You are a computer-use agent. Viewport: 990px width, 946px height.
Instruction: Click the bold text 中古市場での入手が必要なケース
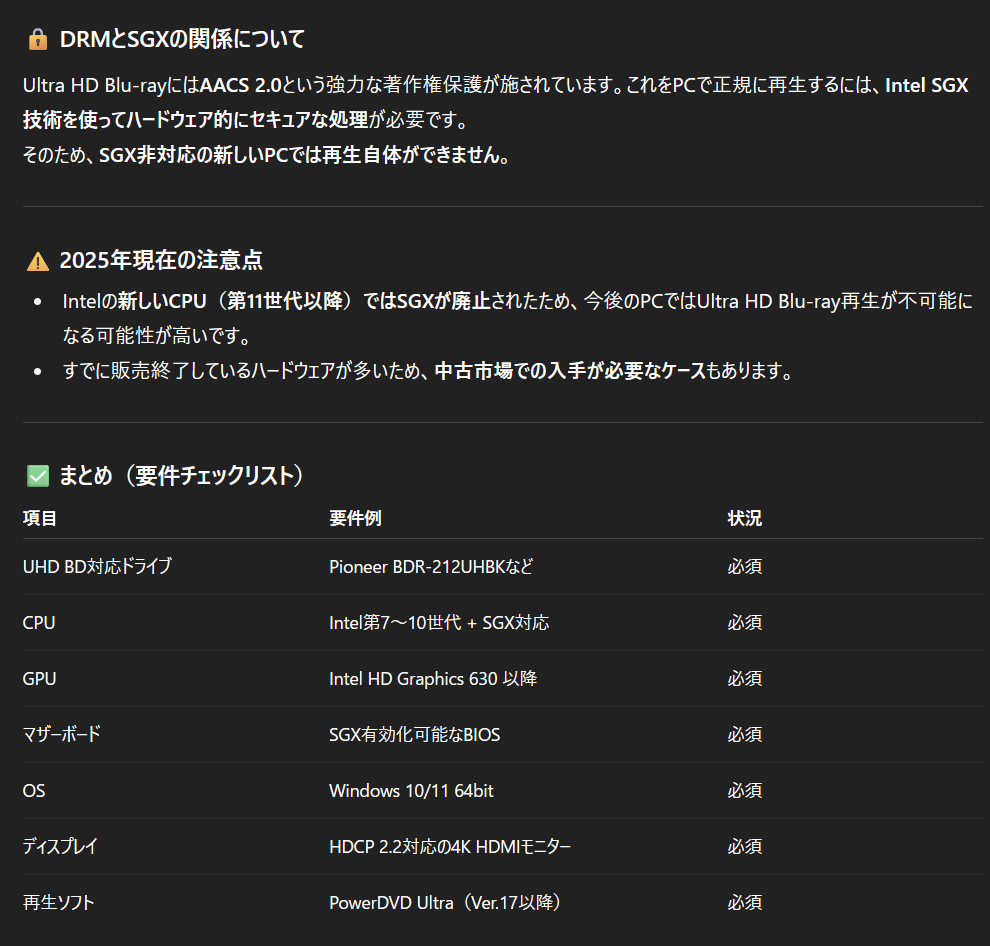coord(570,371)
